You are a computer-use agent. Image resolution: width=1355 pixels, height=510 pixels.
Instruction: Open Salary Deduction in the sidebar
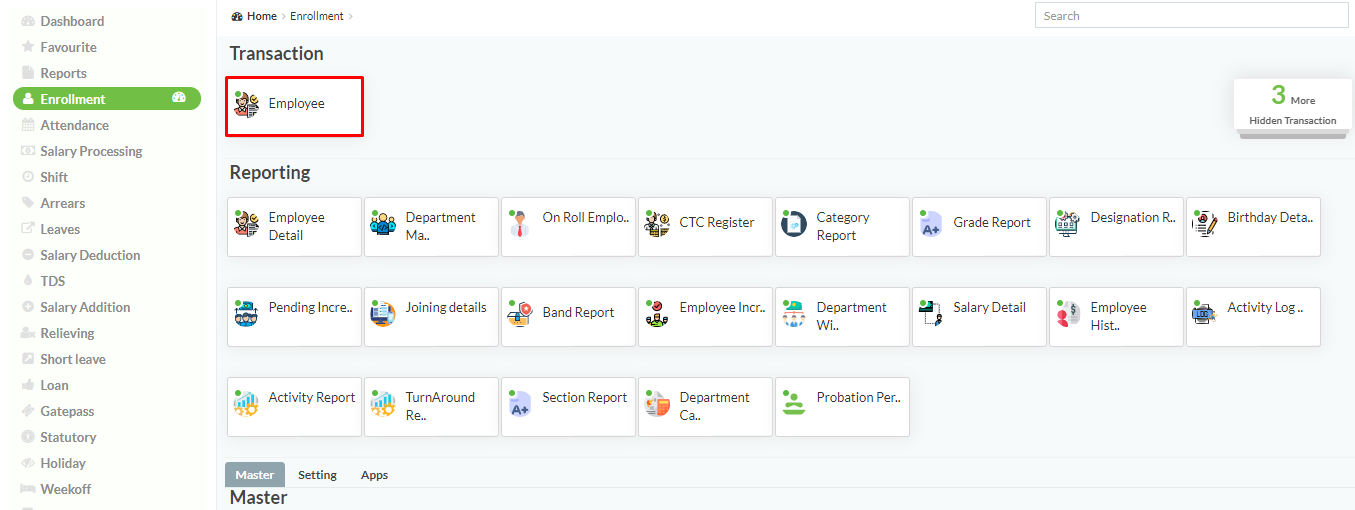(x=90, y=255)
